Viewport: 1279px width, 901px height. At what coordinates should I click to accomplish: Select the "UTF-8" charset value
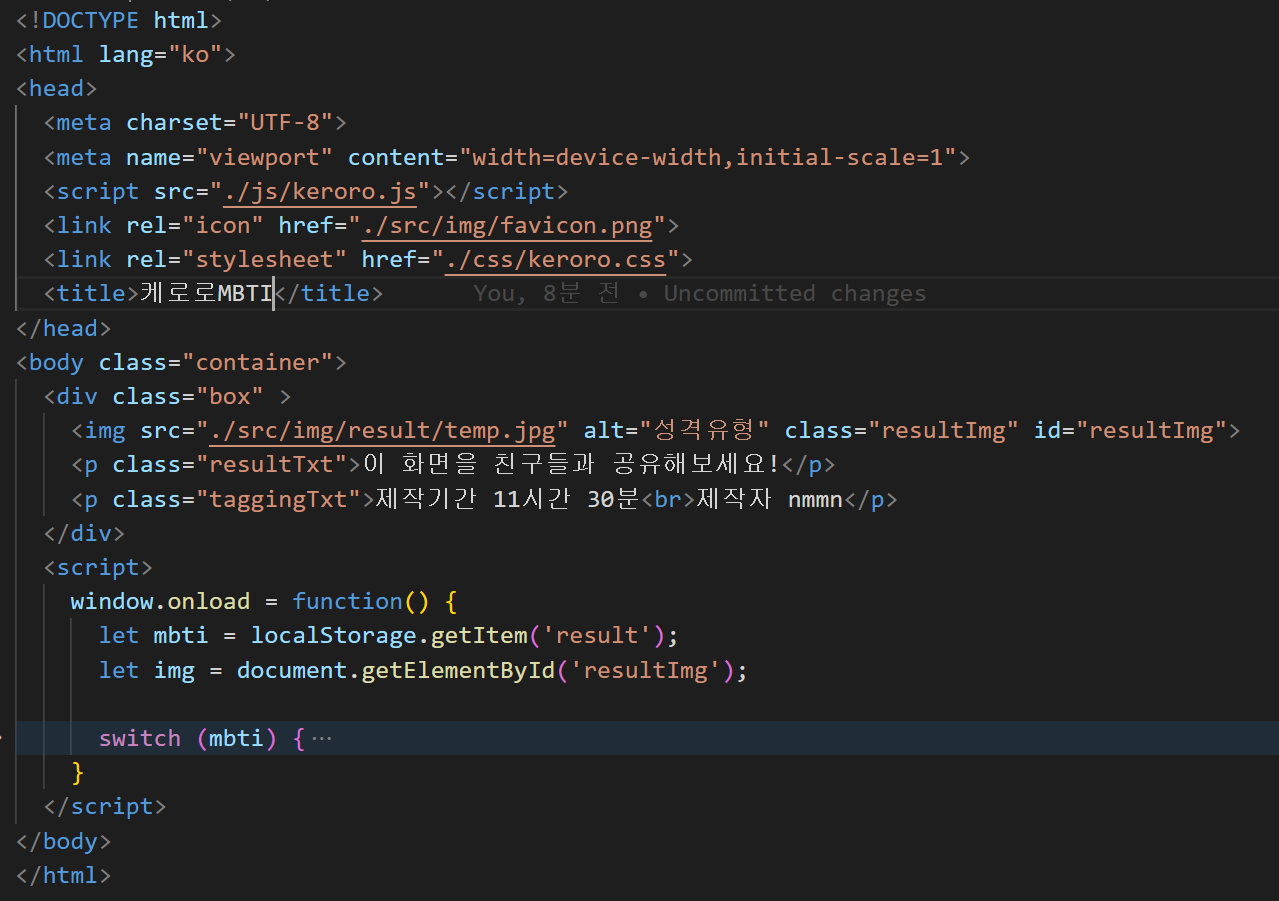[285, 122]
